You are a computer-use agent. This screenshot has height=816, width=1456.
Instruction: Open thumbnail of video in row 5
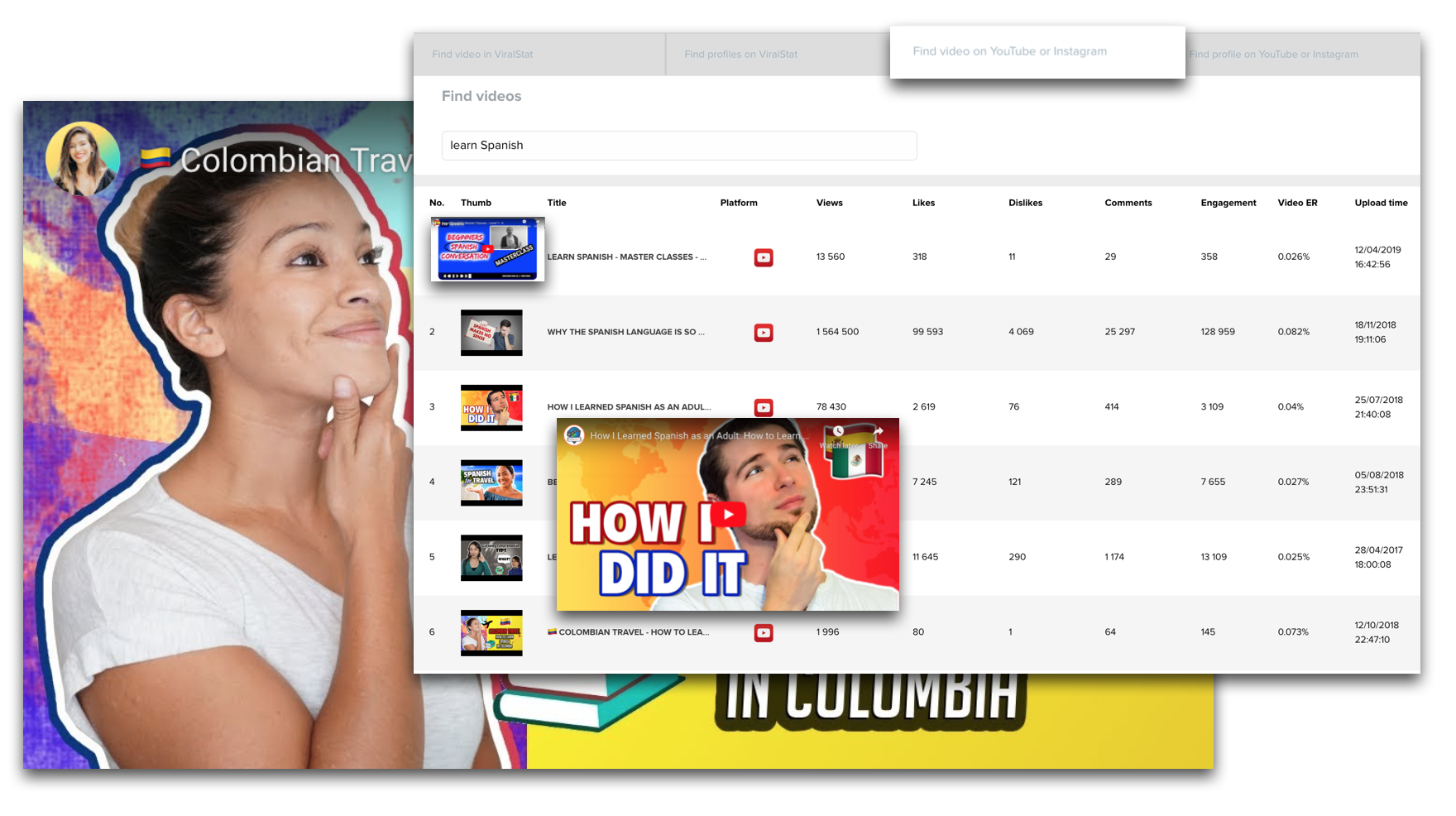(491, 558)
